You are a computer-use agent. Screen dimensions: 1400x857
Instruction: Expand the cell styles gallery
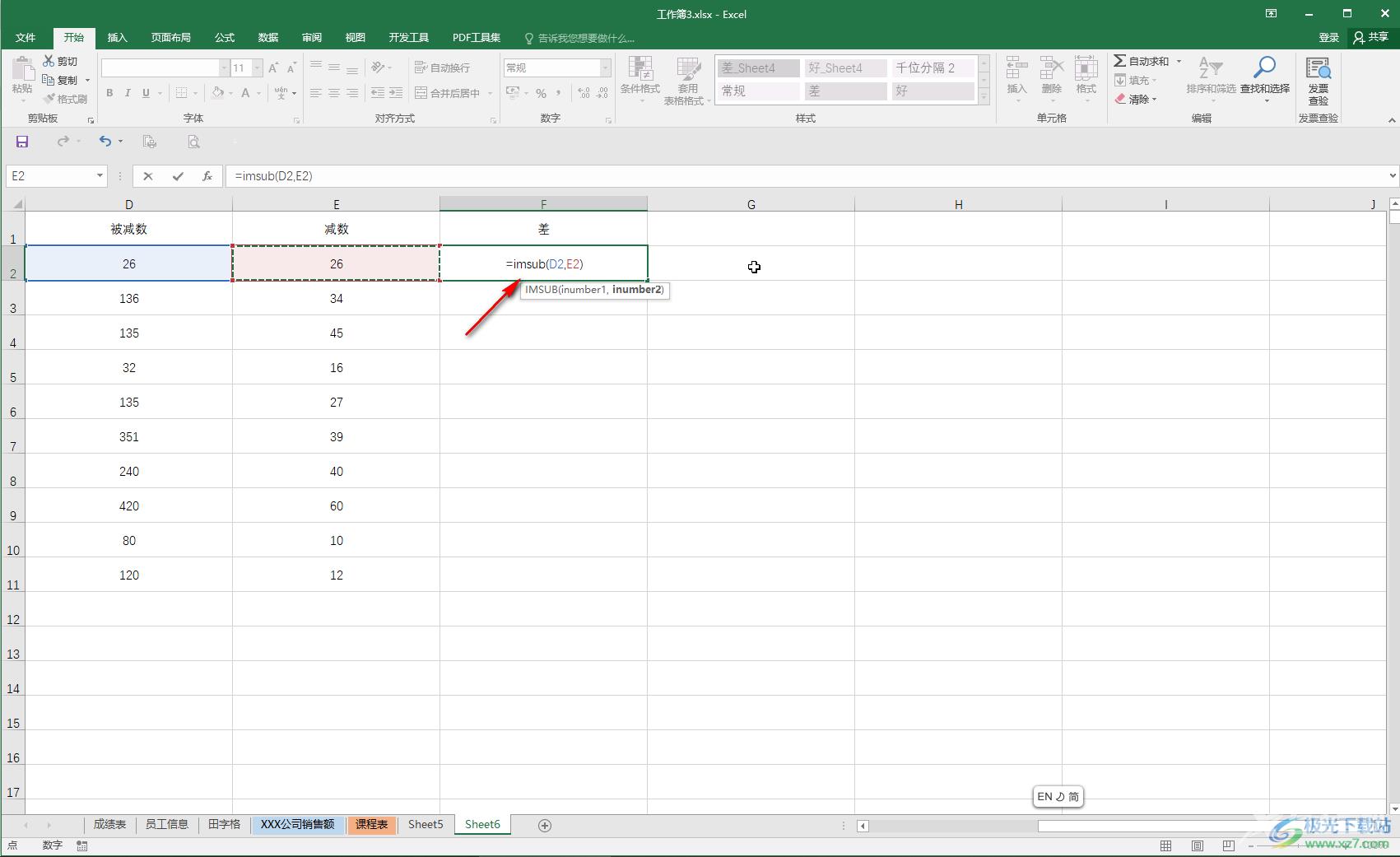pos(984,97)
